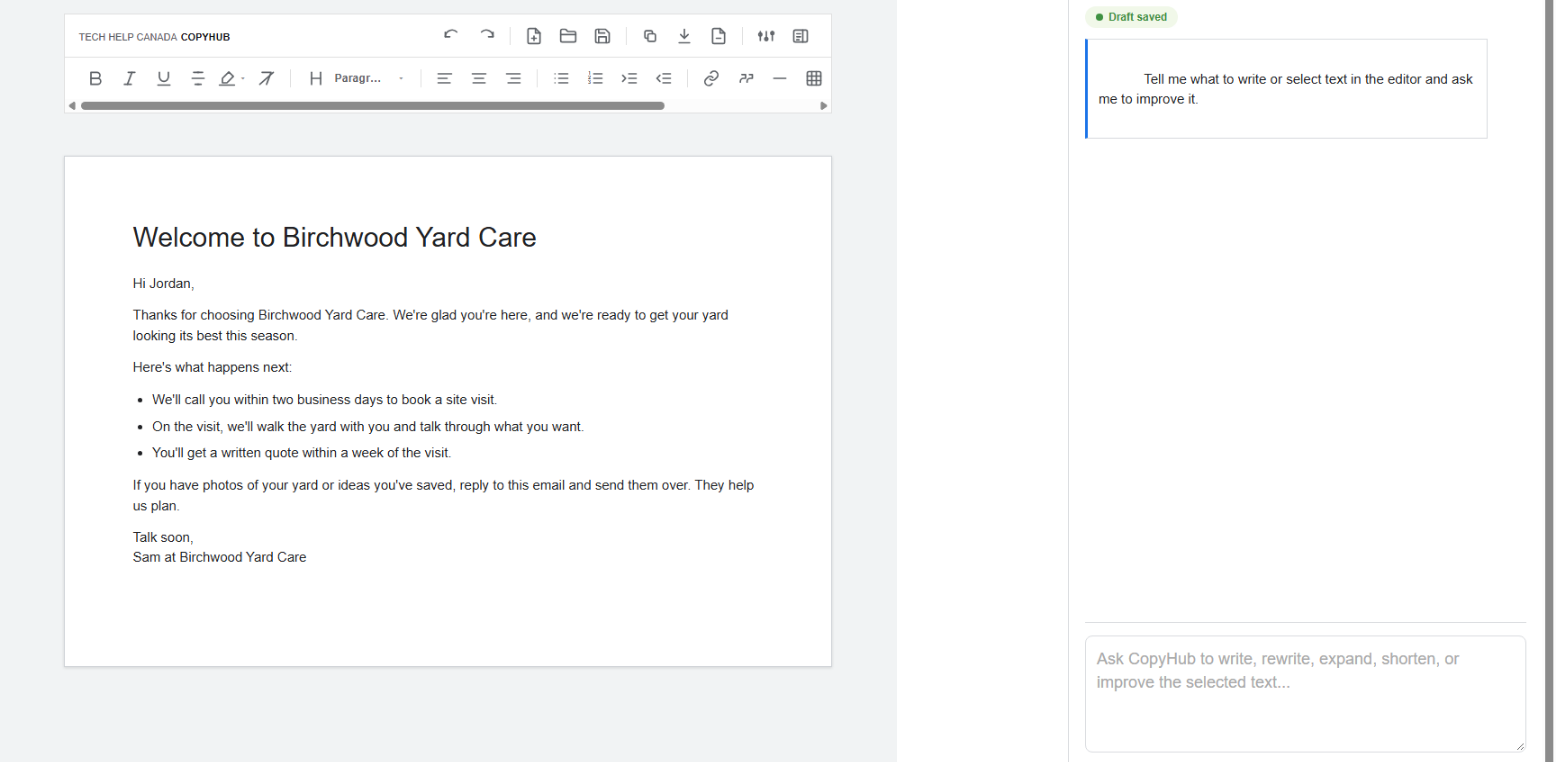Align text to the left
This screenshot has width=1556, height=762.
(445, 78)
